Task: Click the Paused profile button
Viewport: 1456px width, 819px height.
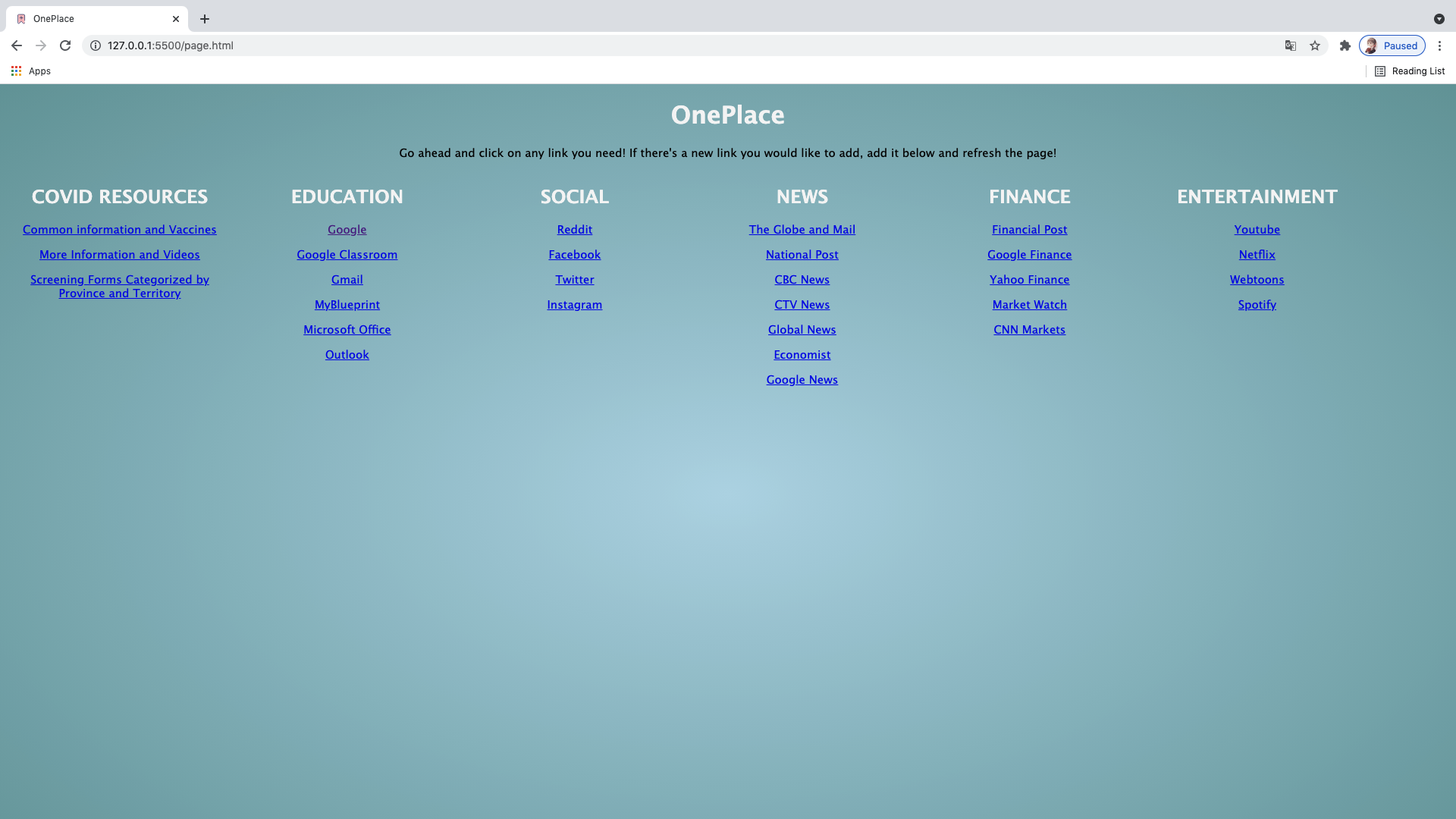Action: tap(1392, 45)
